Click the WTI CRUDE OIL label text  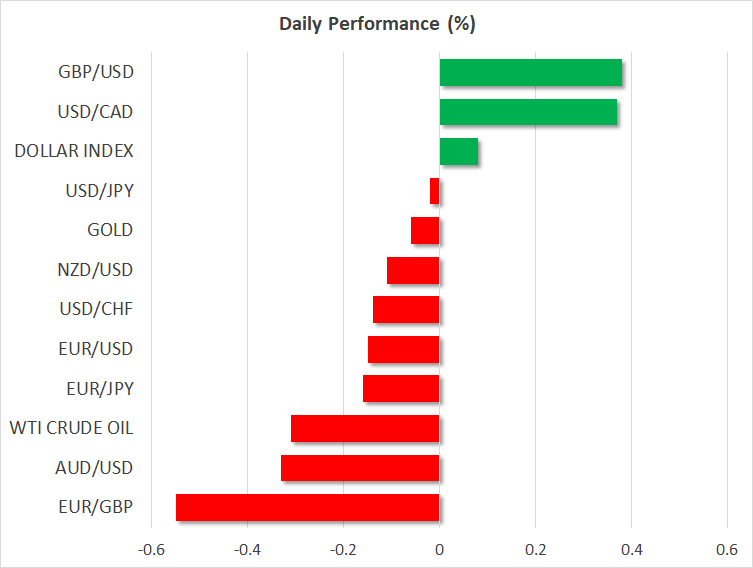[x=71, y=428]
